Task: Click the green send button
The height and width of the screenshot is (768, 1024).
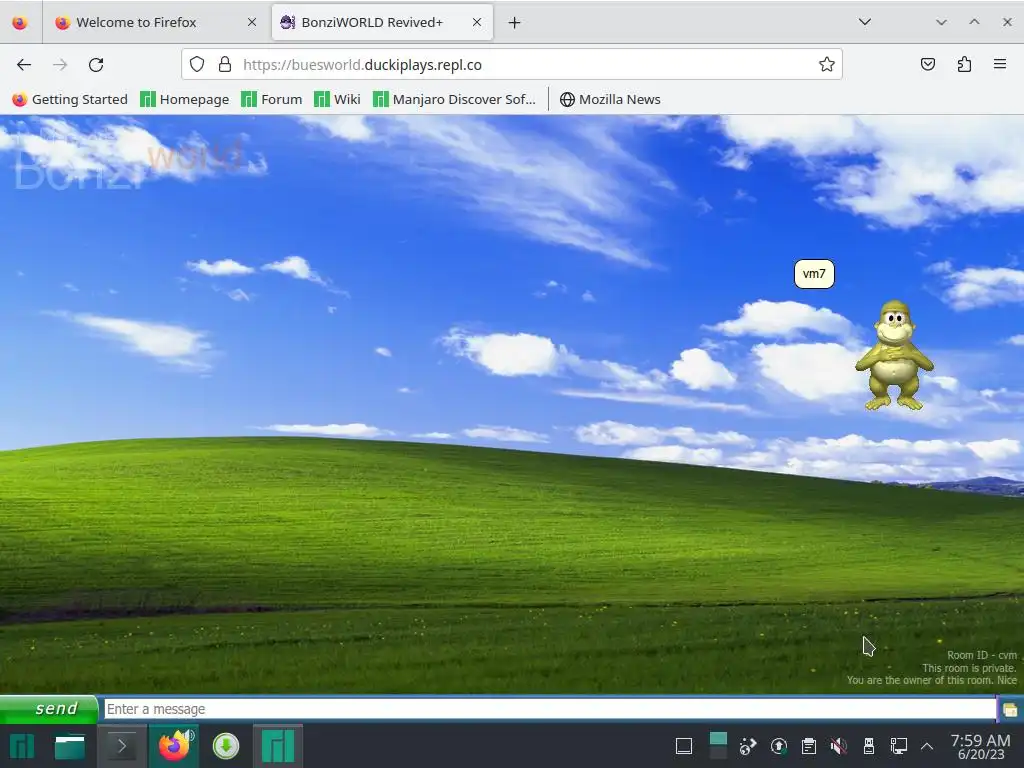Action: [49, 709]
